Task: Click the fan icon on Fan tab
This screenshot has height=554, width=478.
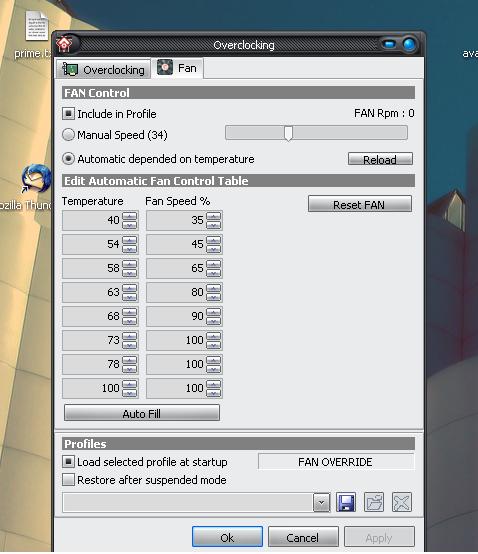Action: 165,67
